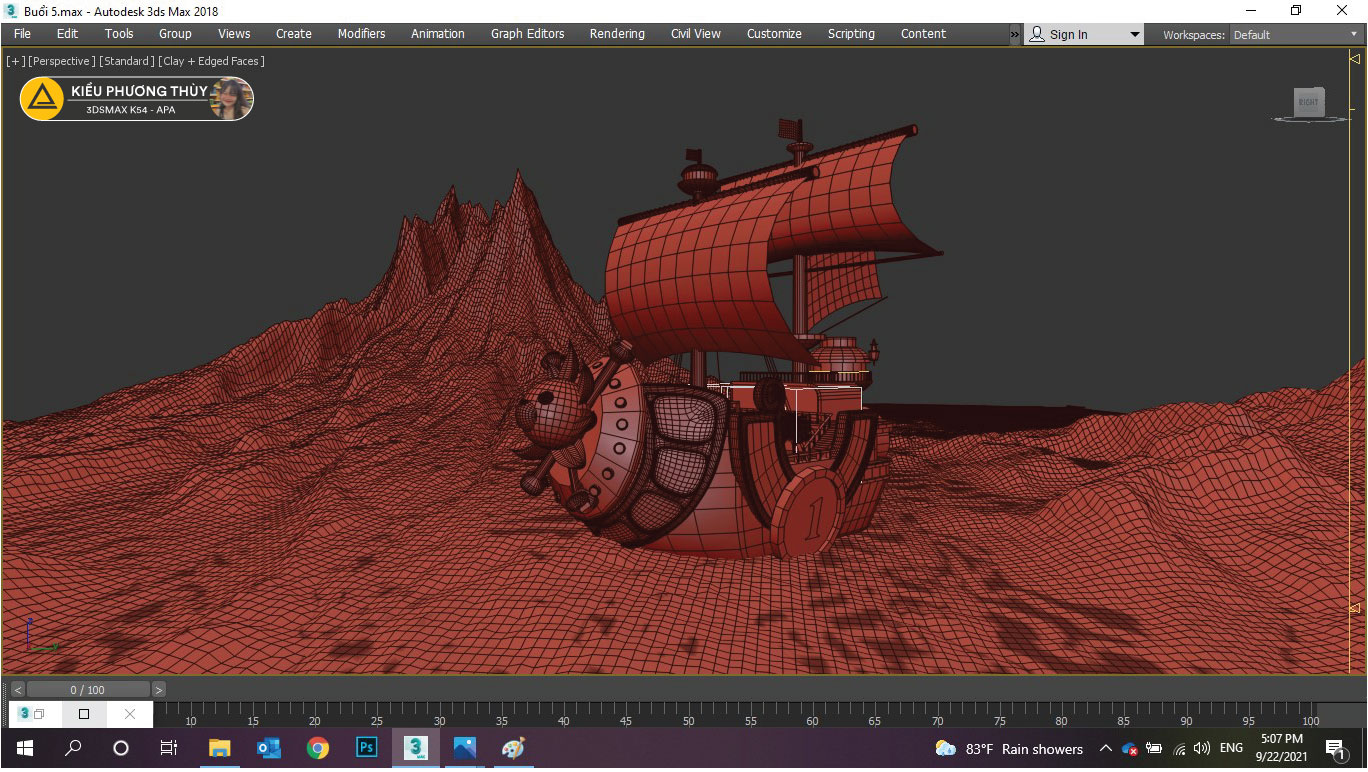Viewport: 1368px width, 772px height.
Task: Click the 0 / 100 time slider handle
Action: click(88, 690)
